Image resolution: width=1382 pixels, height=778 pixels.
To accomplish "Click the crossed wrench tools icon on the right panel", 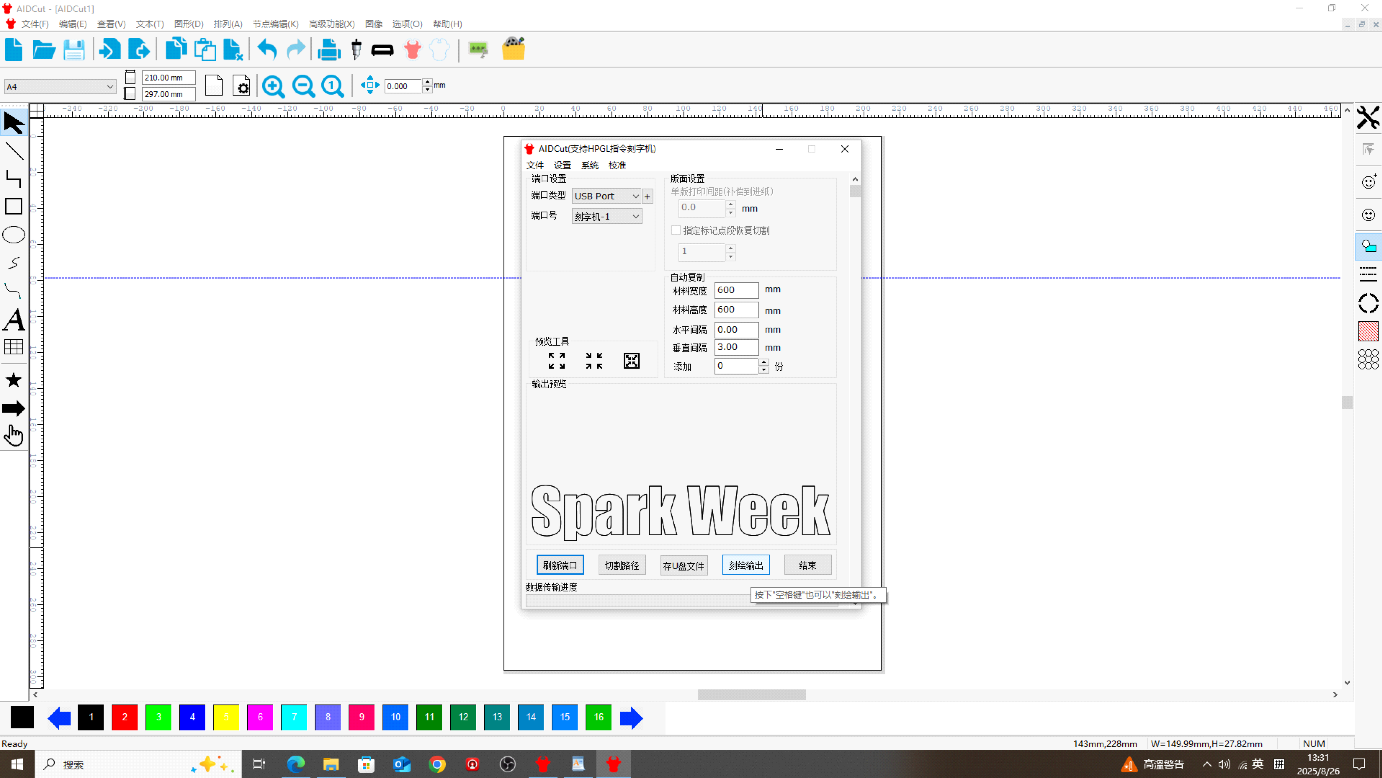I will pyautogui.click(x=1368, y=118).
